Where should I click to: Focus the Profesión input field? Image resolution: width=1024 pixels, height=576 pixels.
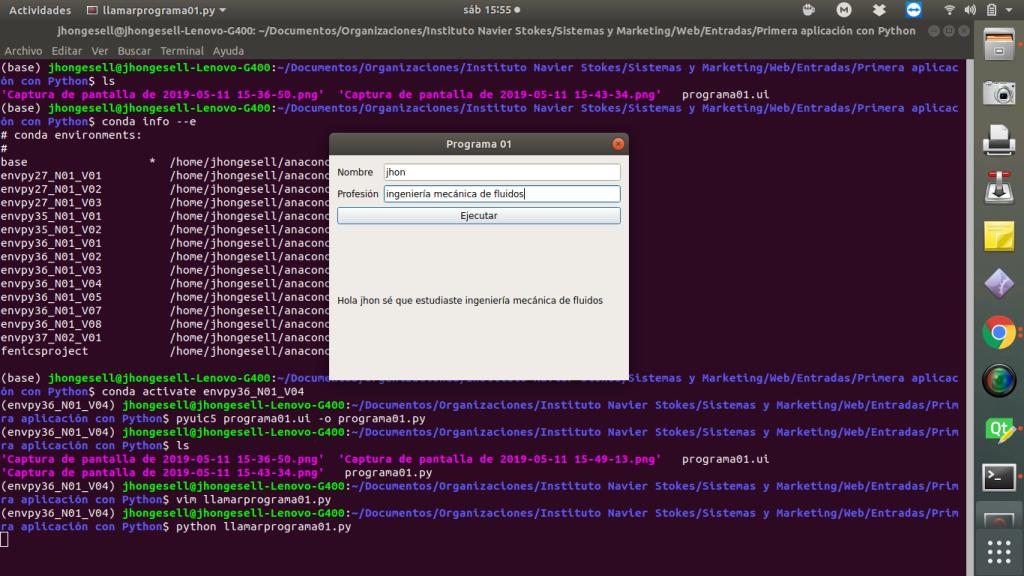click(x=502, y=194)
